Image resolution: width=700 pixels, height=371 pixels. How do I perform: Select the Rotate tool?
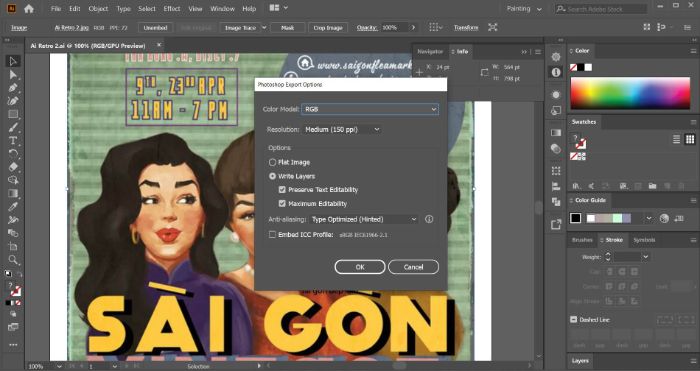tap(13, 154)
